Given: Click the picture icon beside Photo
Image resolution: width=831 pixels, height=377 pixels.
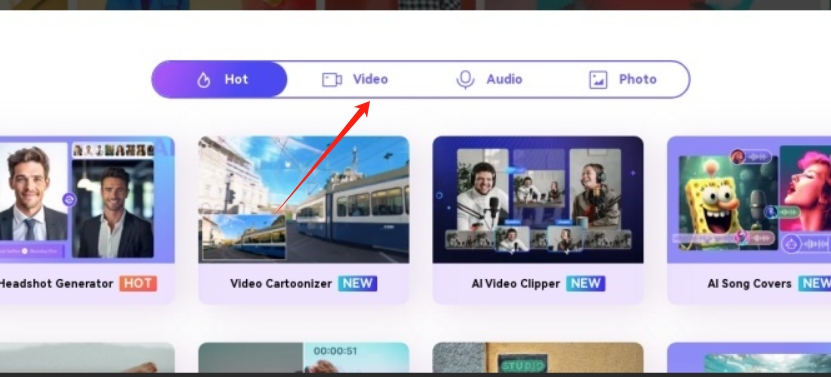Looking at the screenshot, I should tap(598, 80).
